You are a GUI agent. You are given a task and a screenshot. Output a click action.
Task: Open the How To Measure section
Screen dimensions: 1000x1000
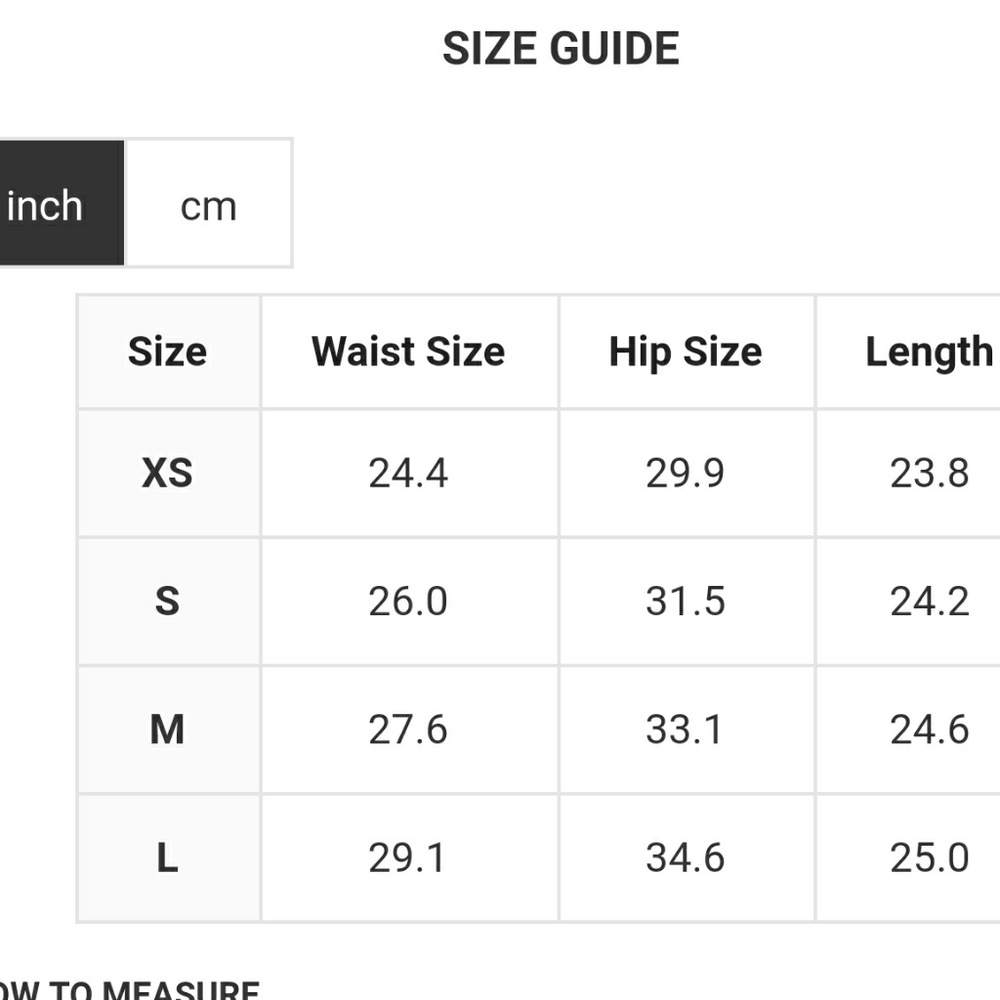130,990
